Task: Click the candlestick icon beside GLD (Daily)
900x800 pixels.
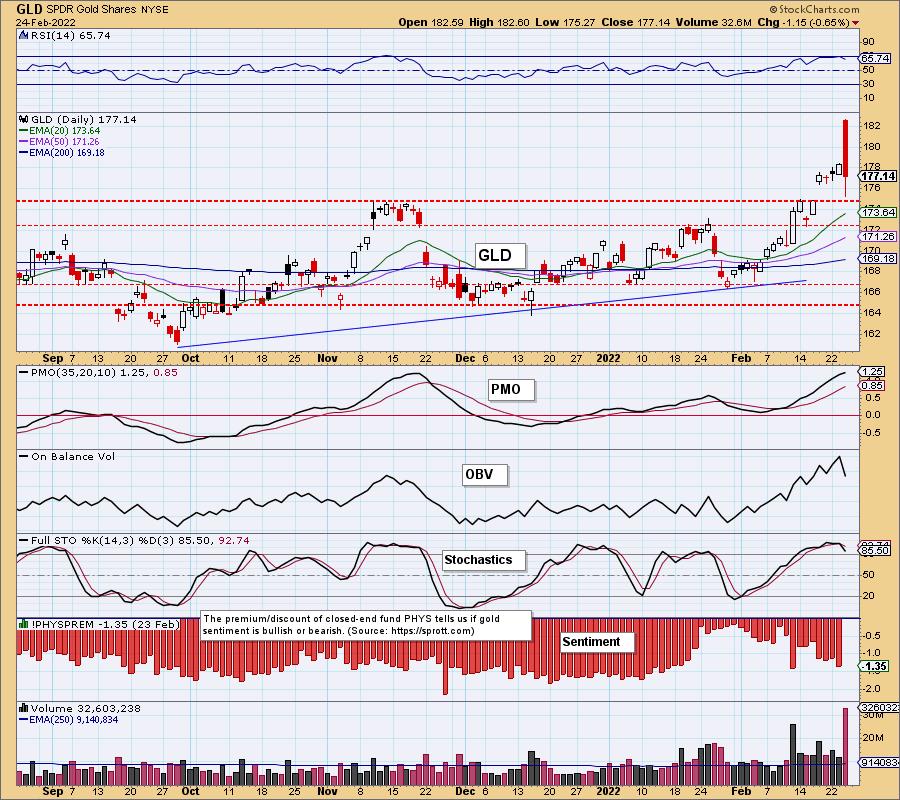Action: click(x=24, y=119)
